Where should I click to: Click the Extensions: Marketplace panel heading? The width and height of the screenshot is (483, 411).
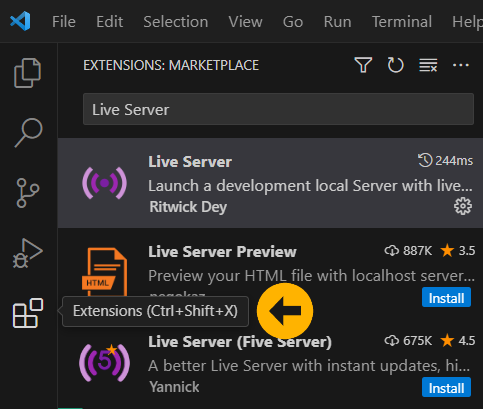pos(171,65)
